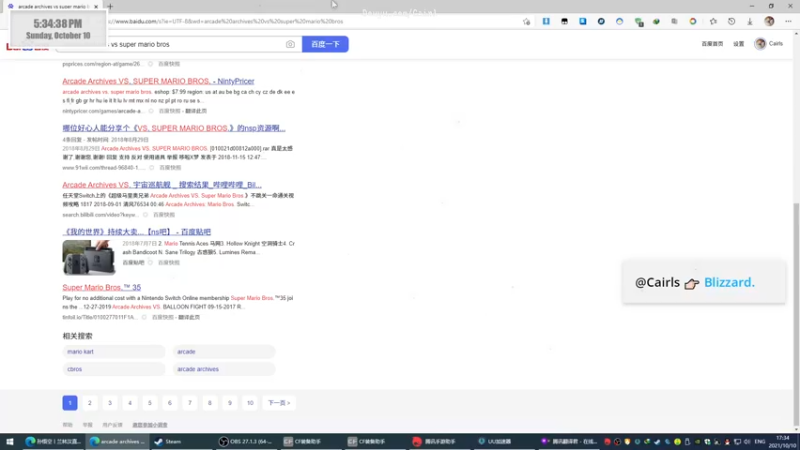Viewport: 800px width, 450px height.
Task: Open the 百度首页 link
Action: pyautogui.click(x=712, y=44)
